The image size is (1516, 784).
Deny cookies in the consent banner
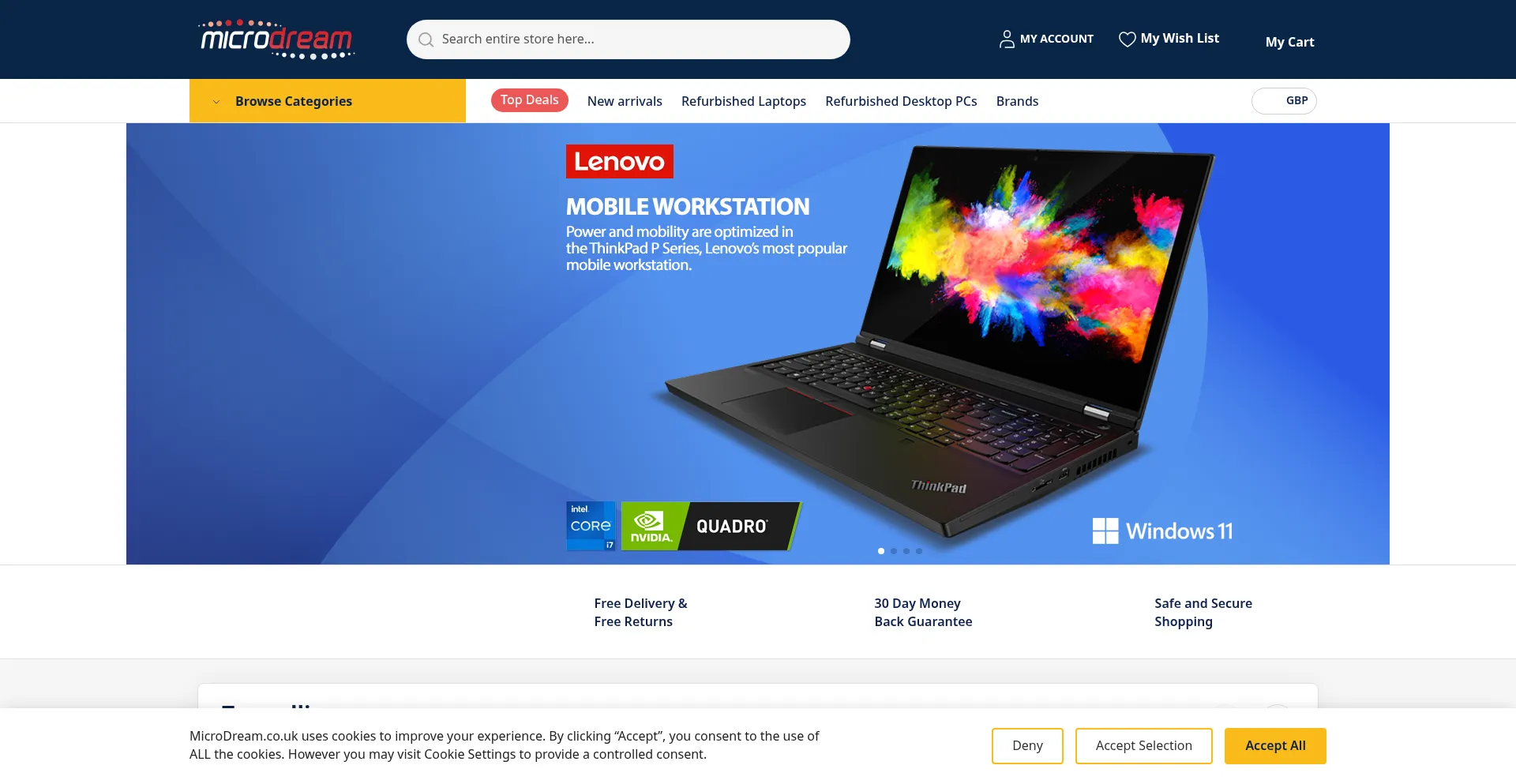tap(1027, 746)
